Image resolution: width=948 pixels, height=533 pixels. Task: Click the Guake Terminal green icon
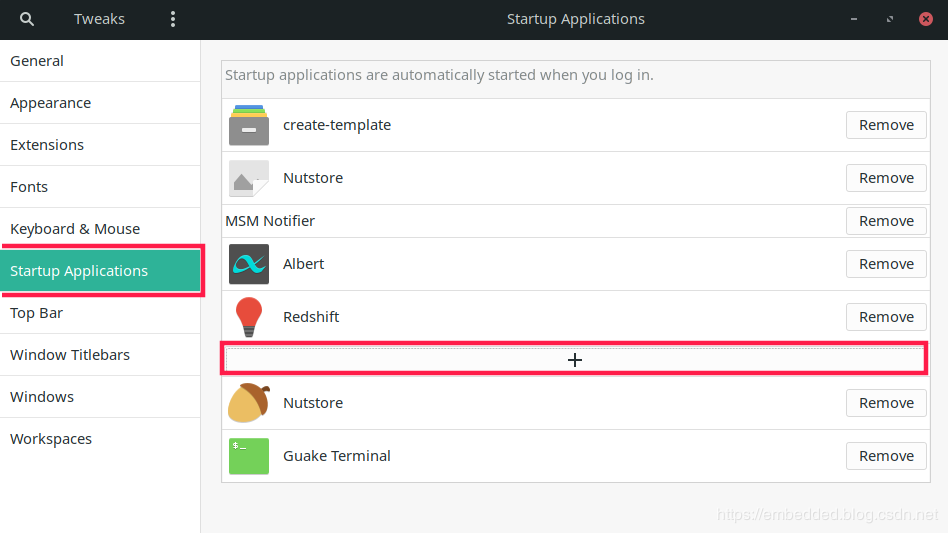(x=249, y=456)
